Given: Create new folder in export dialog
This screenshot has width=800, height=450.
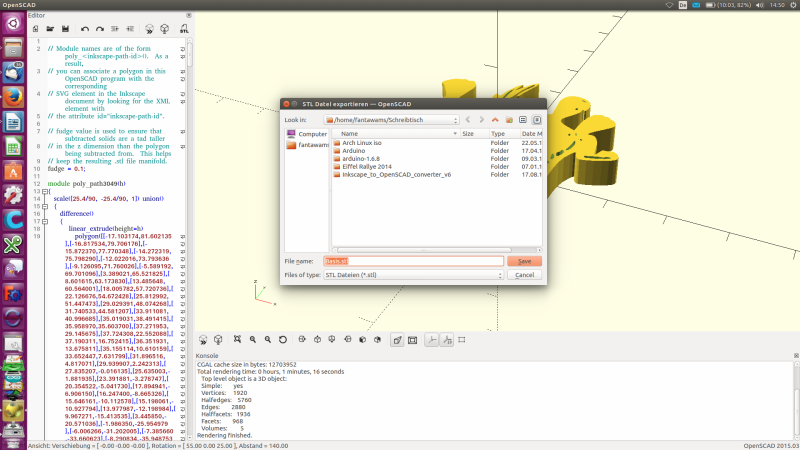Looking at the screenshot, I should (x=508, y=119).
